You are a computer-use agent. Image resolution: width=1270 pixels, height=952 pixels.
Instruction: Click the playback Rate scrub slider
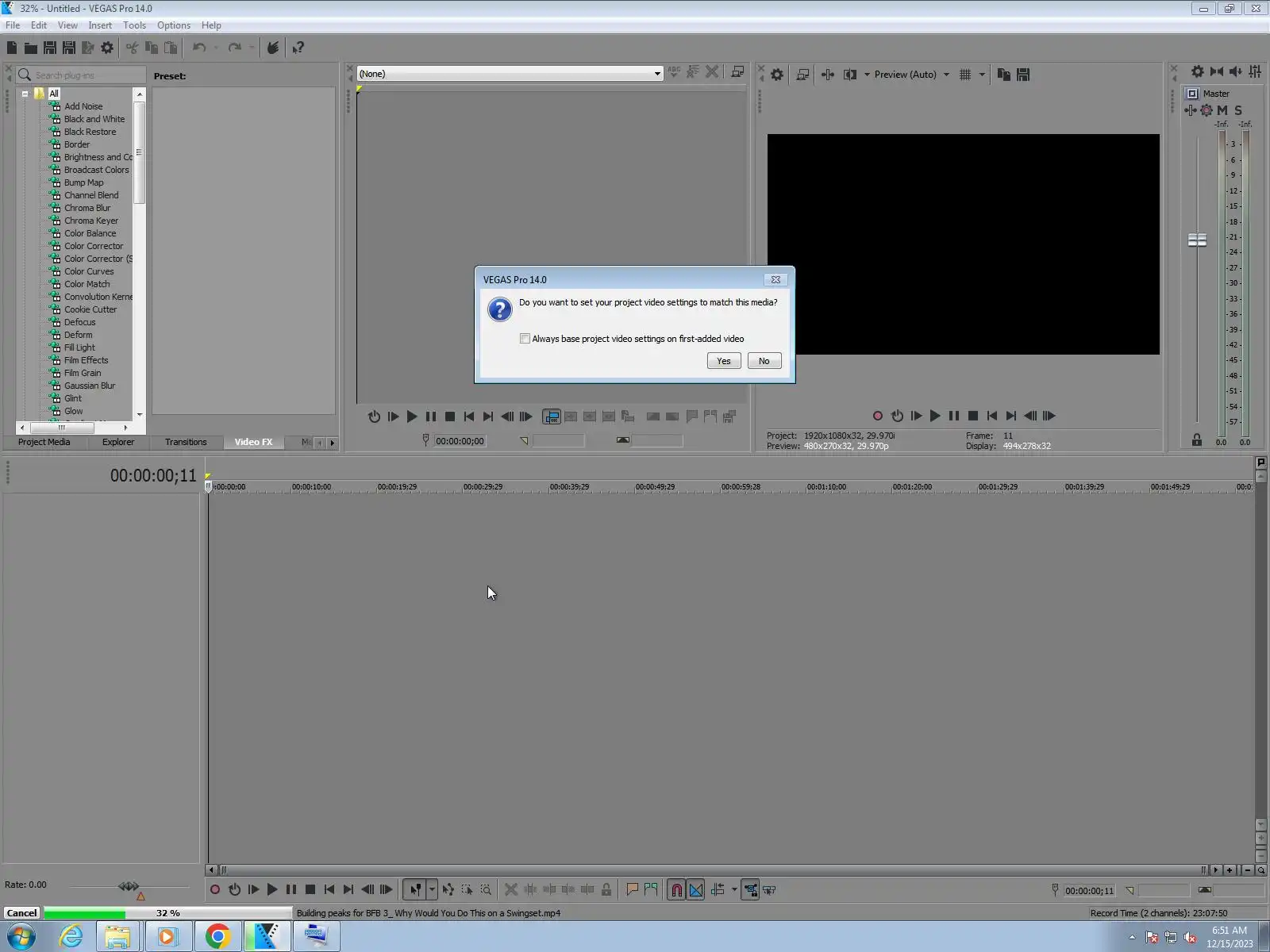click(x=129, y=886)
